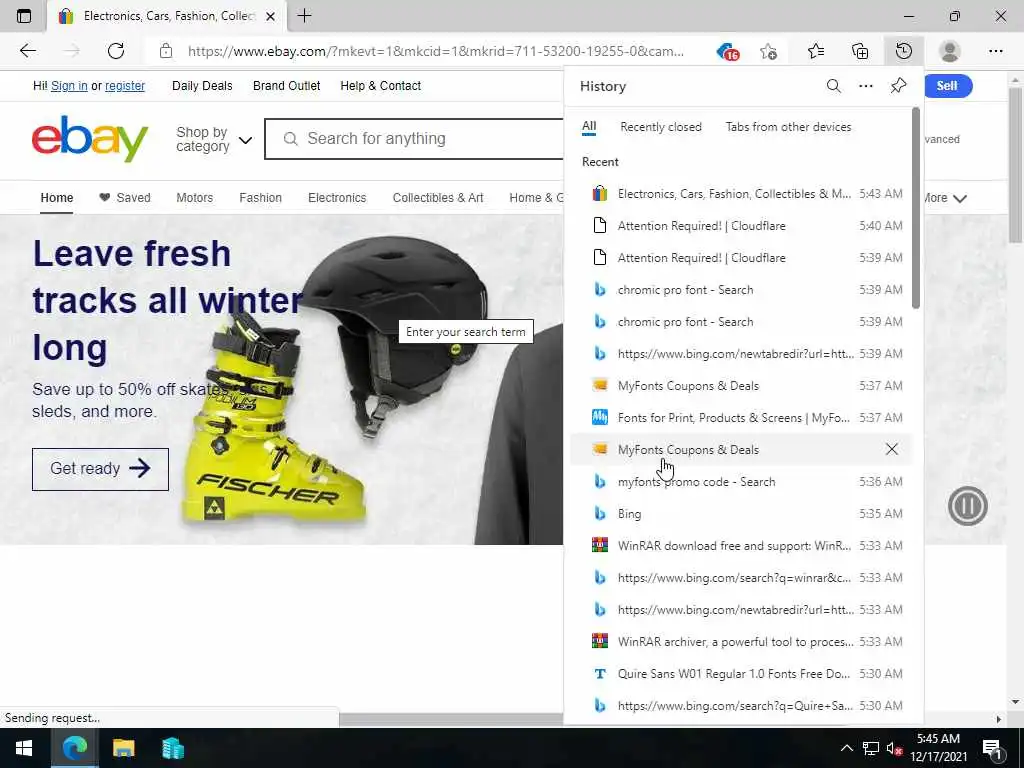Open Attention Required Cloudflare entry at 5:40 AM
Viewport: 1024px width, 768px height.
tap(741, 225)
